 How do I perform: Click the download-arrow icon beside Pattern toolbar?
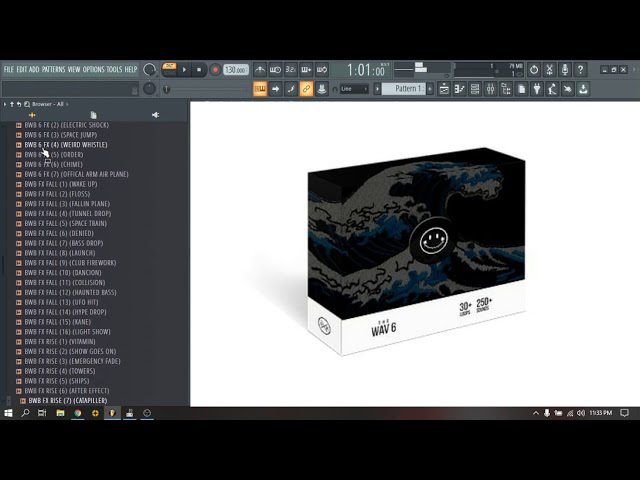(583, 89)
